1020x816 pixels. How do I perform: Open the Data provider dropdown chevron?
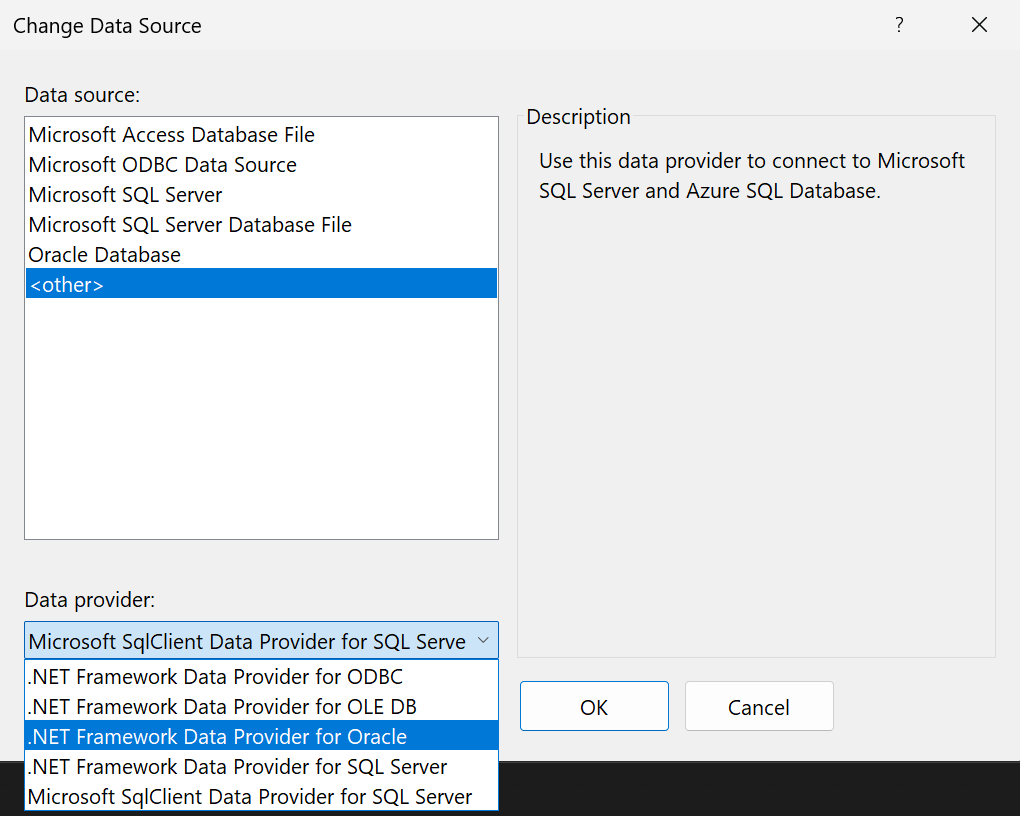pyautogui.click(x=484, y=640)
